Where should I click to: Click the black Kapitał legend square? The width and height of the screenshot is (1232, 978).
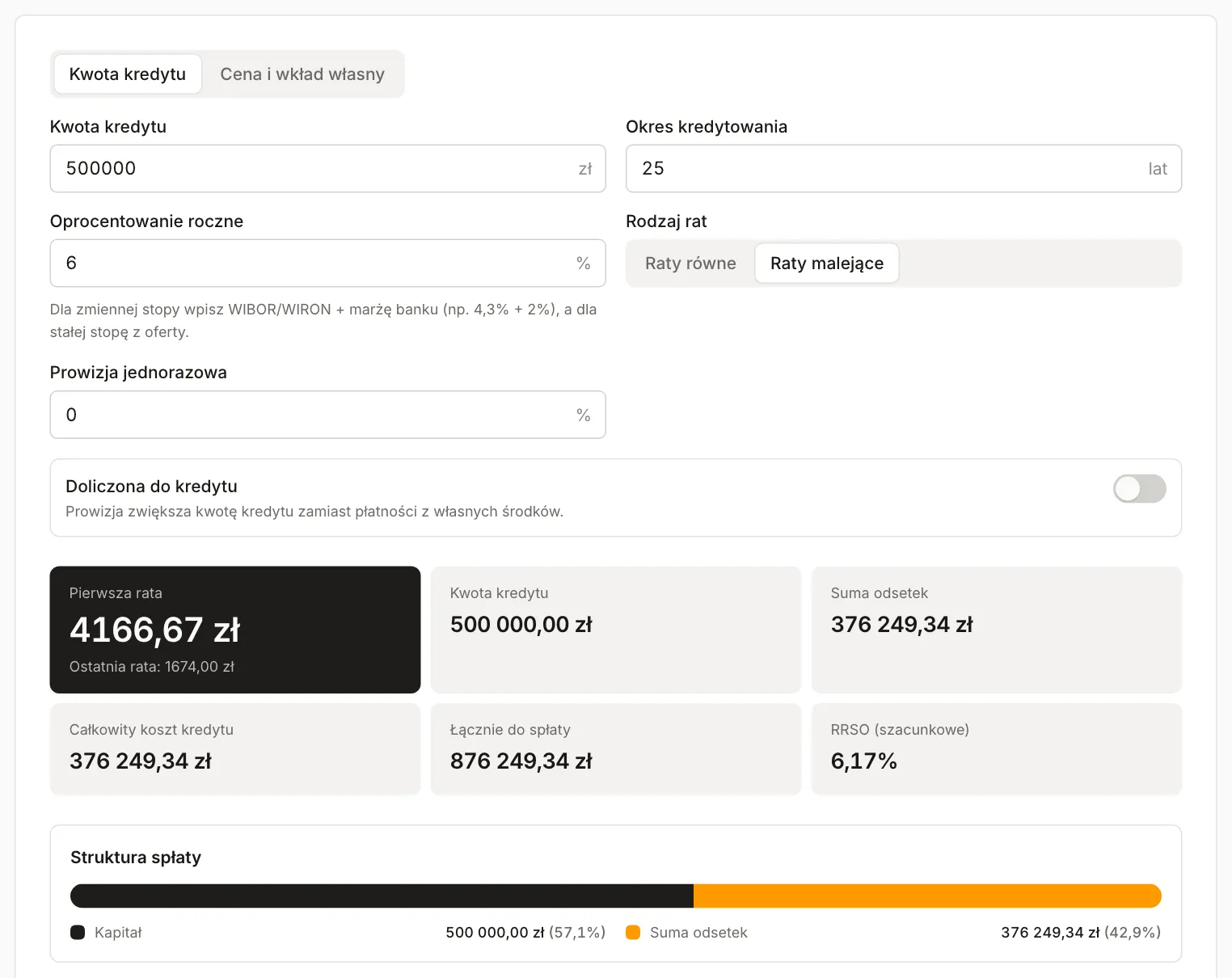pyautogui.click(x=78, y=932)
